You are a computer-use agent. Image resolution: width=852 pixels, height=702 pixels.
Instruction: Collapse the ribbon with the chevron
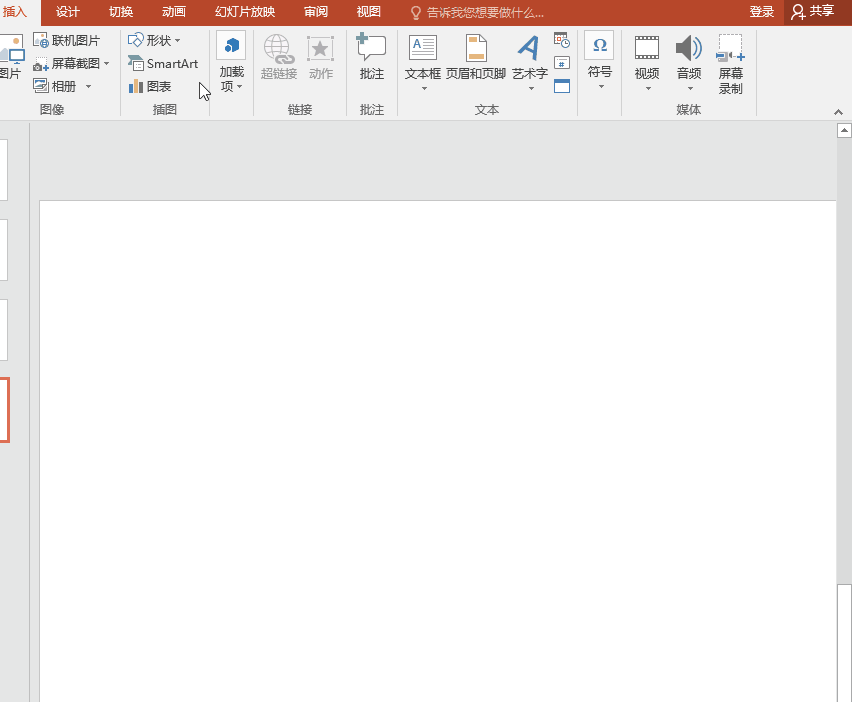[838, 112]
